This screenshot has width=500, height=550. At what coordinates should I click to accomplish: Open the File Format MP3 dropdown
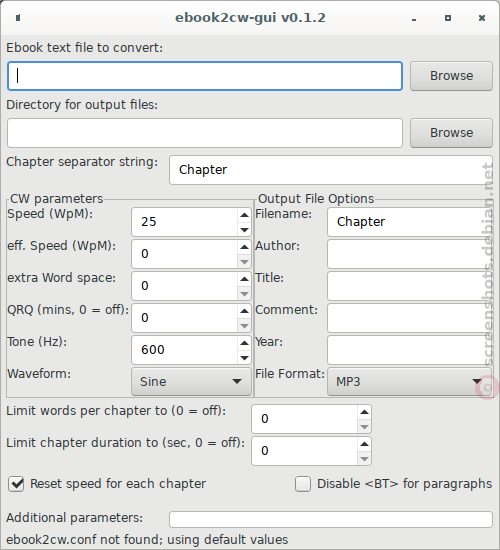[409, 382]
